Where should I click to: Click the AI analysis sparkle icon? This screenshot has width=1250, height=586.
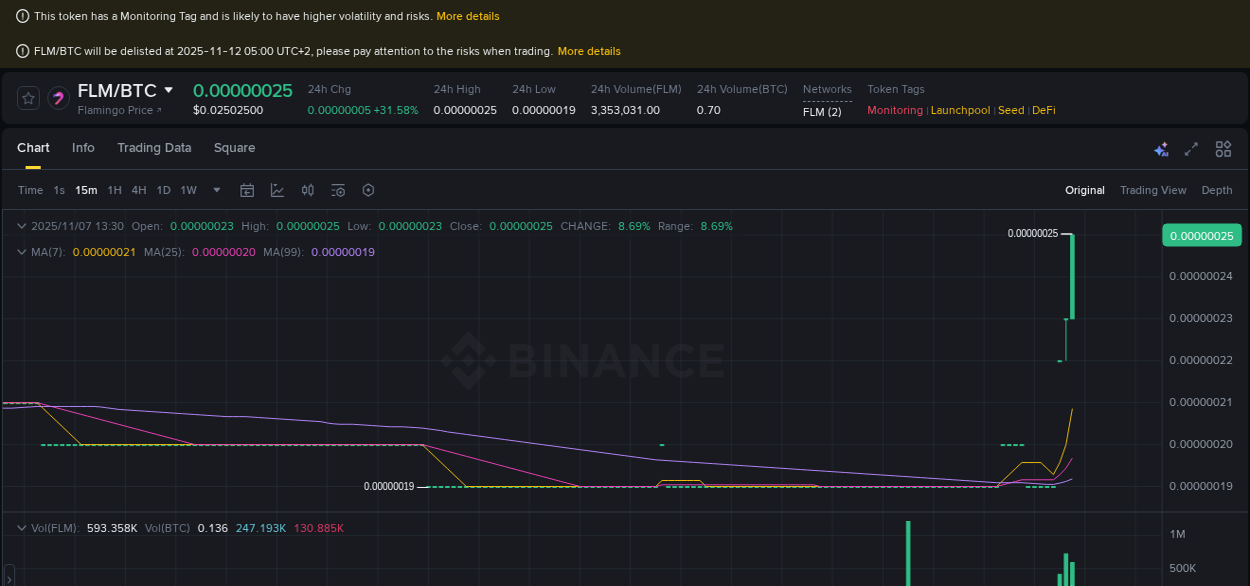1161,148
